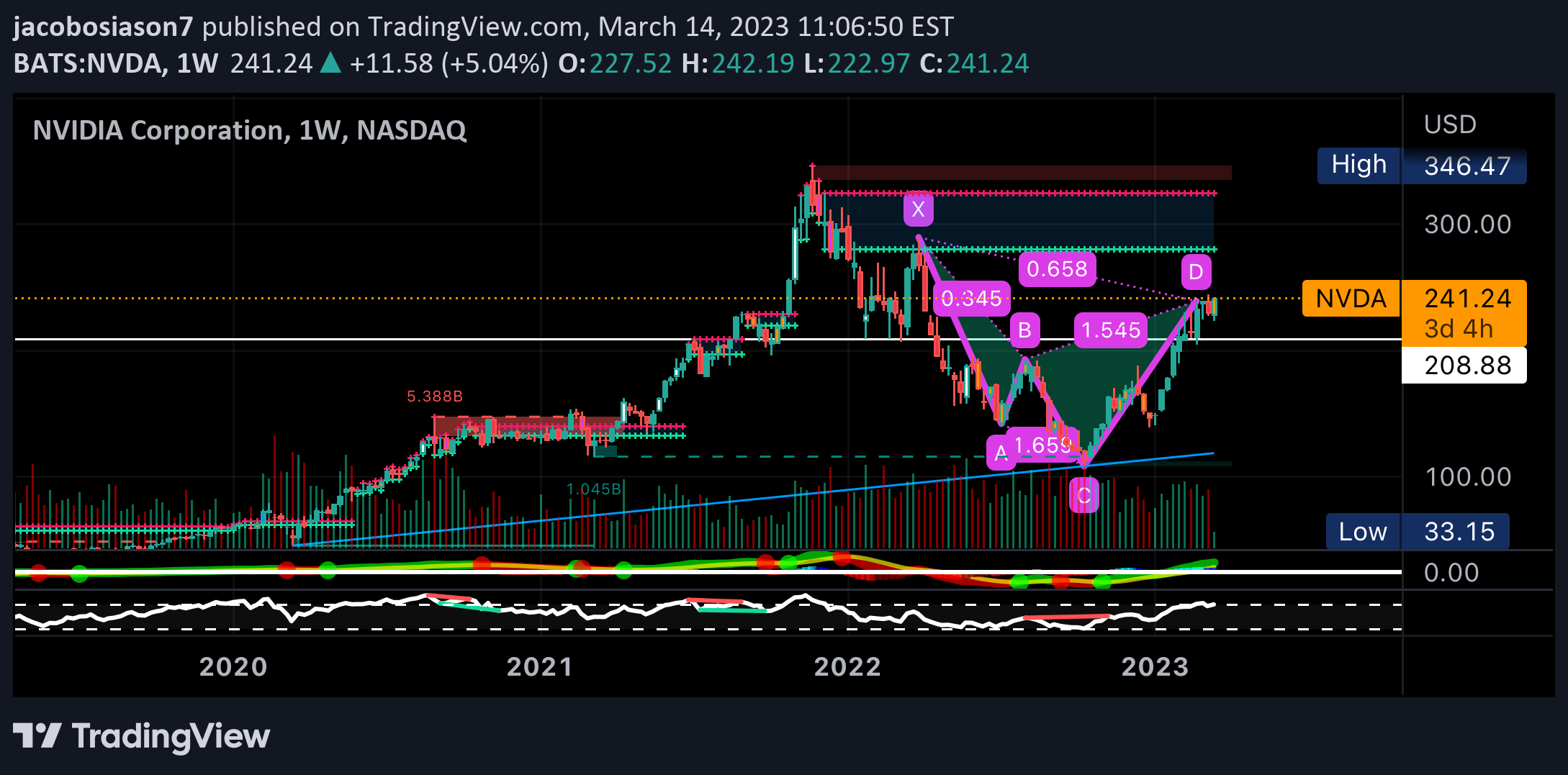Click the 2023 time axis label

[1155, 667]
